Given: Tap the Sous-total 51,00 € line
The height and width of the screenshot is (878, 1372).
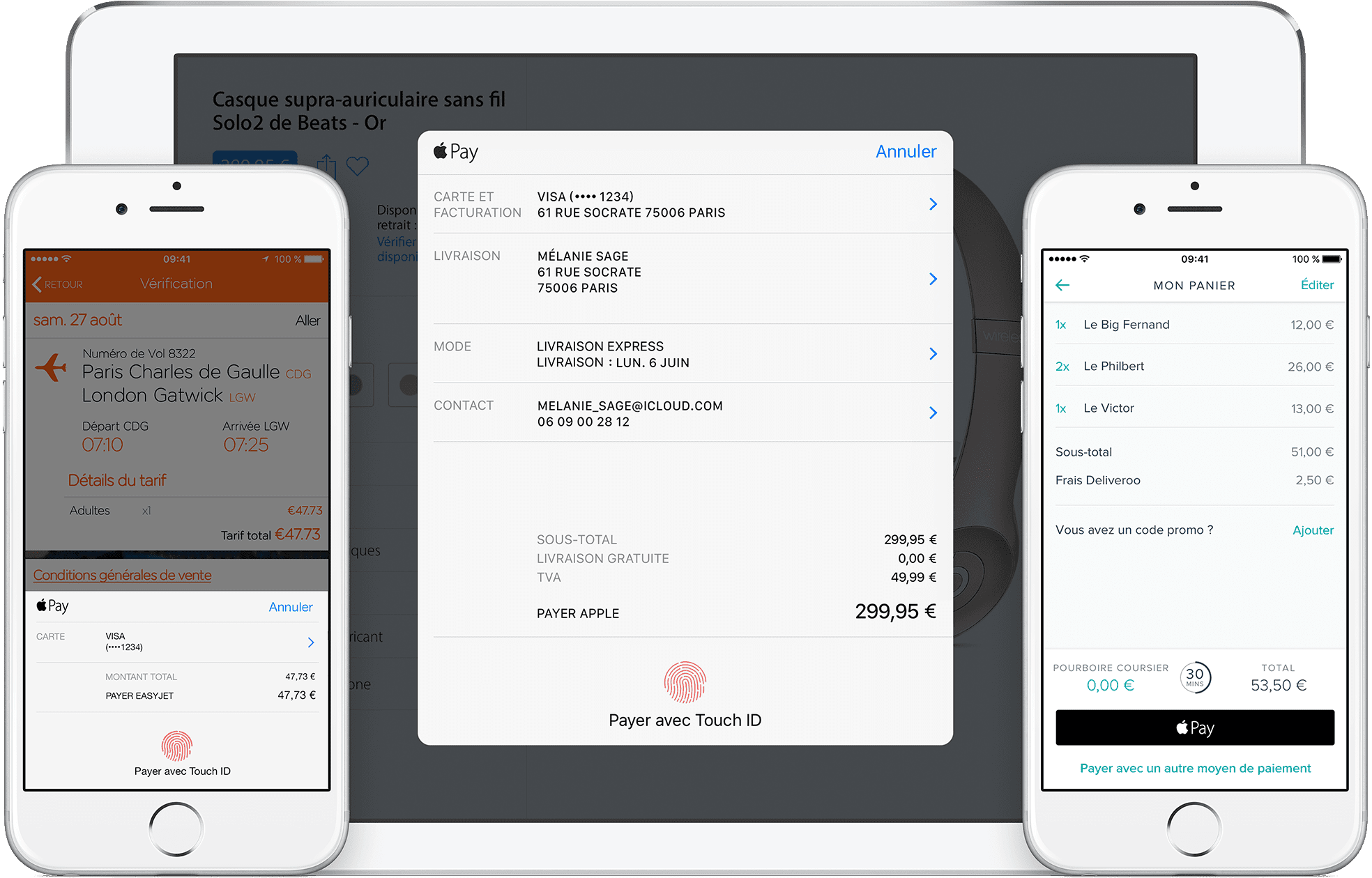Looking at the screenshot, I should coord(1194,452).
